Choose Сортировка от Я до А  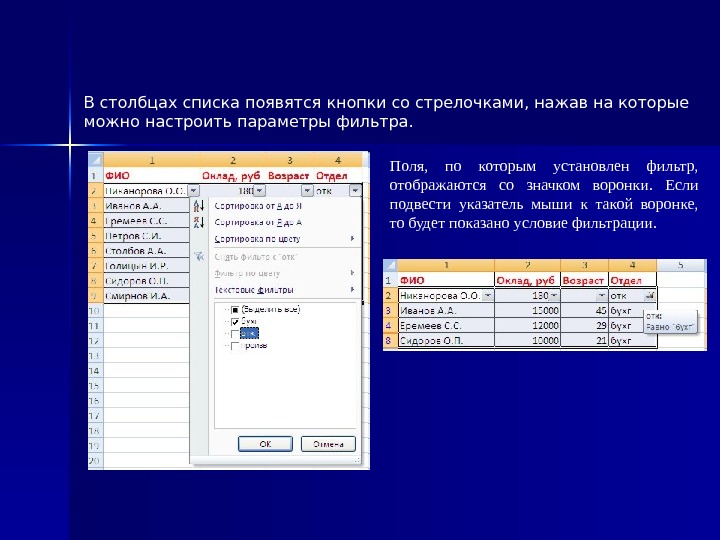tap(258, 222)
